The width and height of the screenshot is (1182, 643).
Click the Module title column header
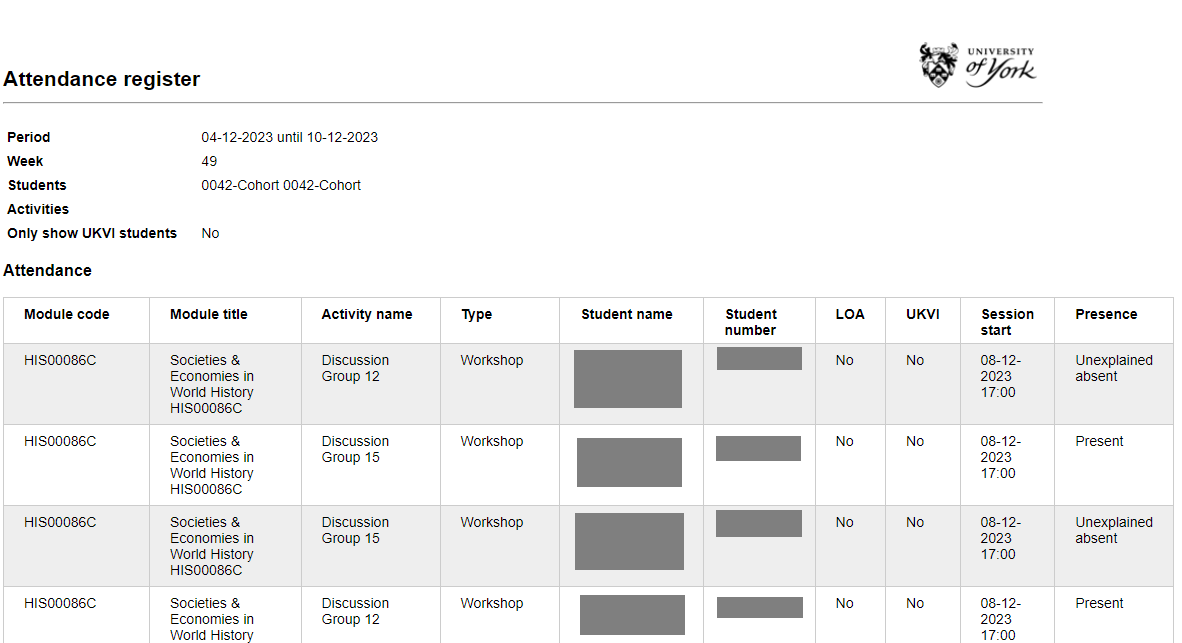208,314
